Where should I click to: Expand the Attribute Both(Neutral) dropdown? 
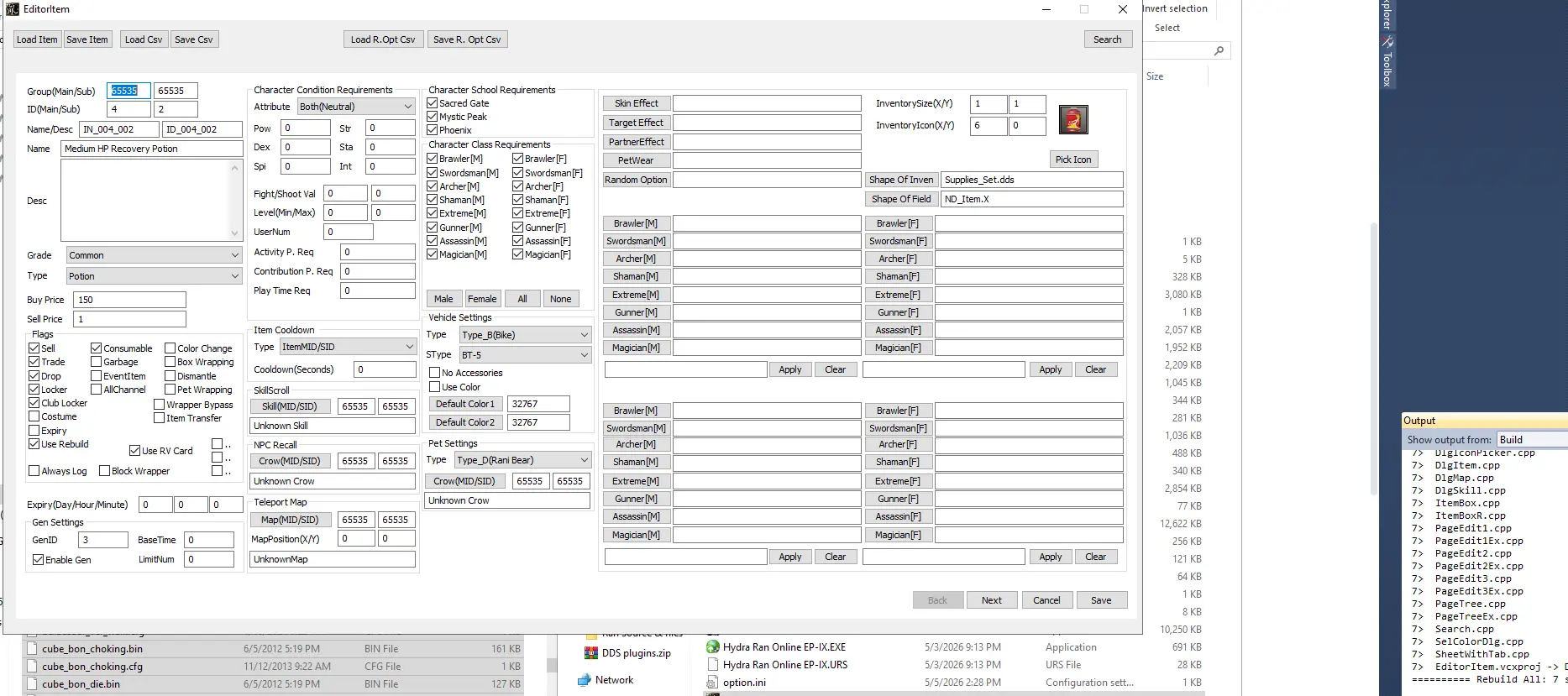point(356,107)
